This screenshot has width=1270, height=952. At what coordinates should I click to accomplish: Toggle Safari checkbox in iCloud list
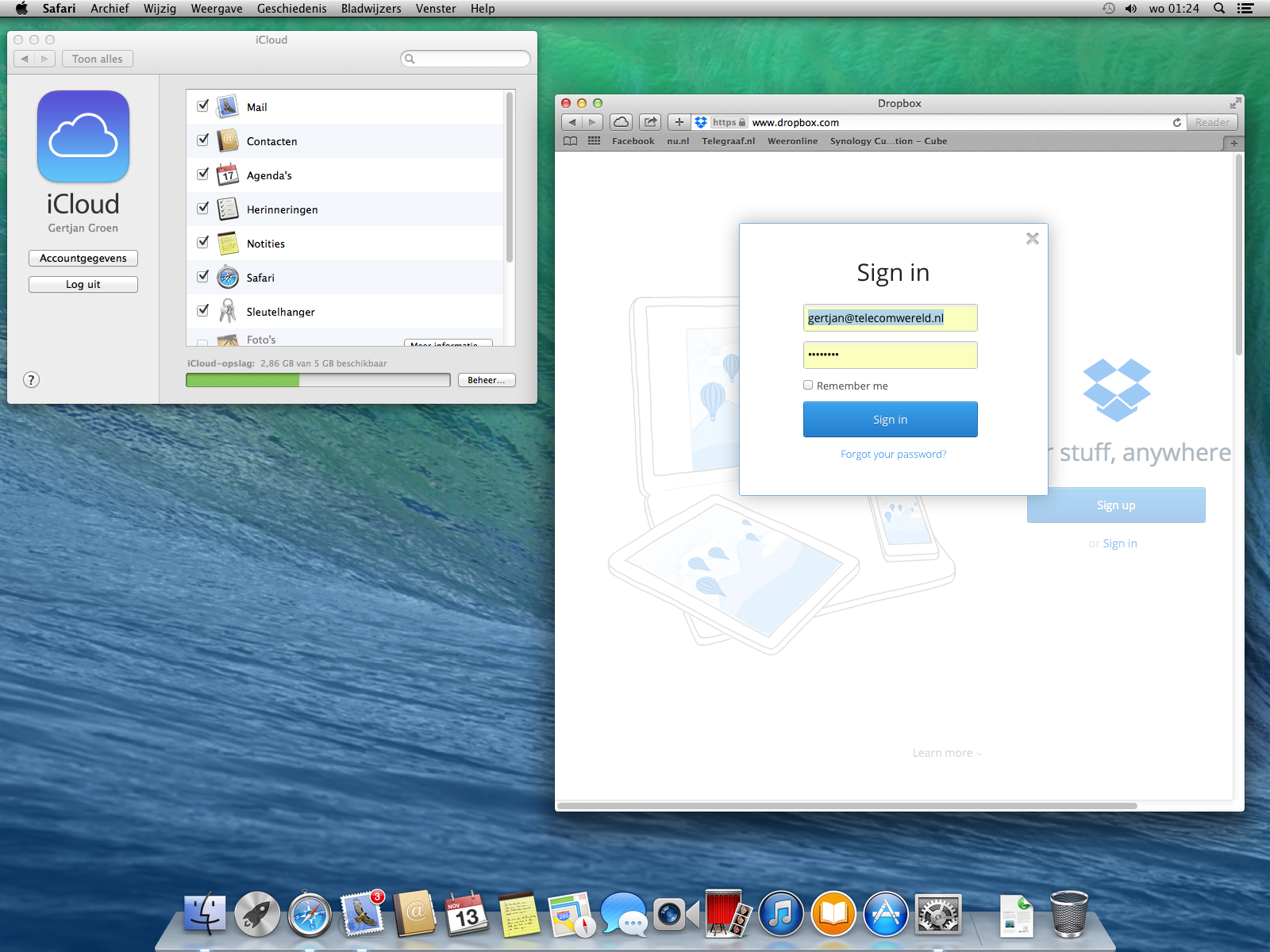203,276
